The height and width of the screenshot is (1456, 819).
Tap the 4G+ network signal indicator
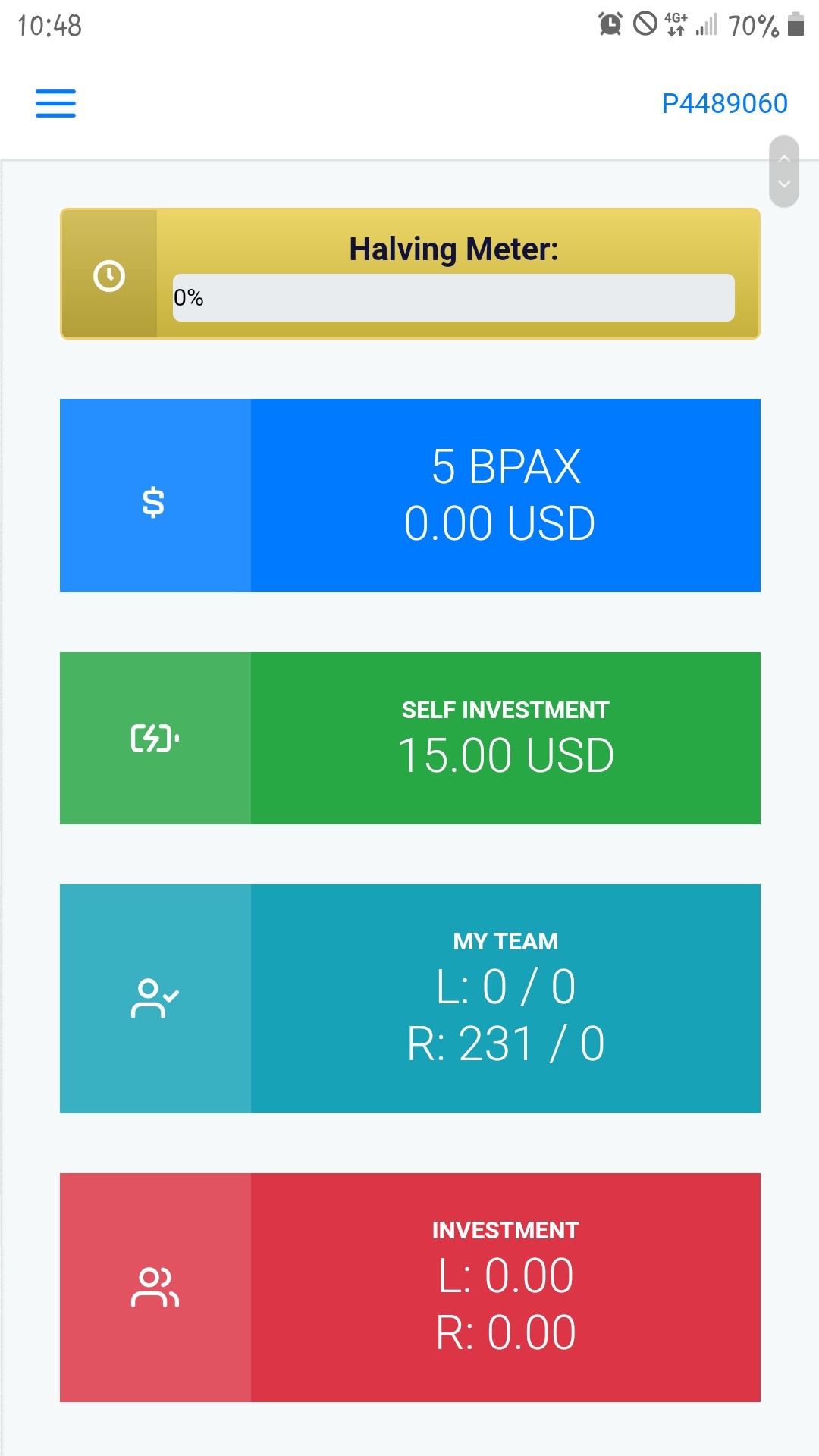click(676, 24)
